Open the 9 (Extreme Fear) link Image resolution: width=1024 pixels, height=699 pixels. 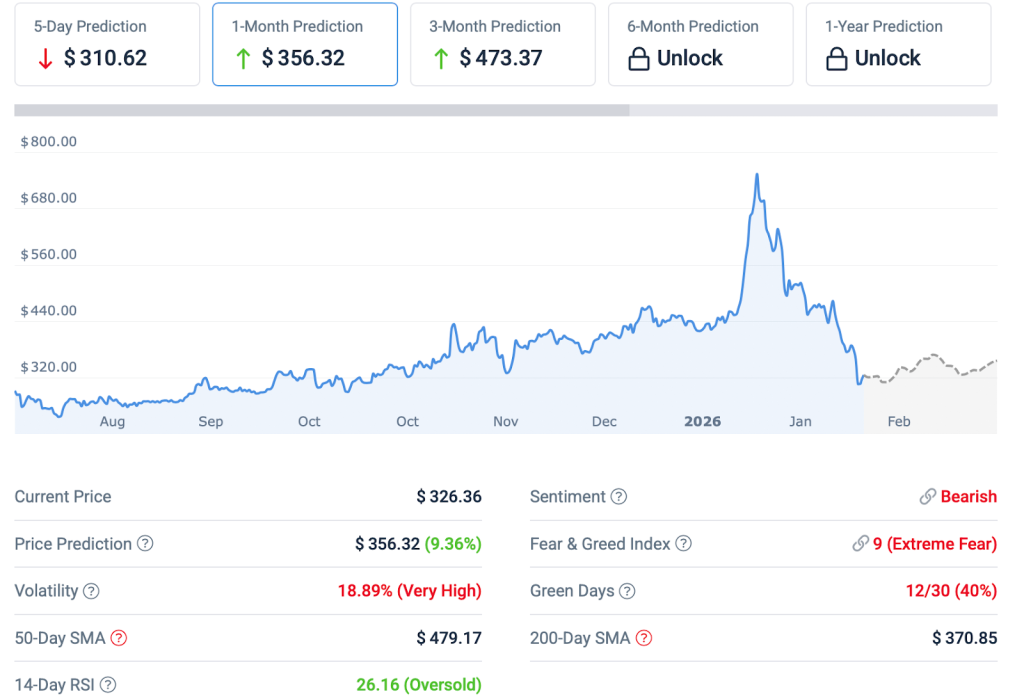tap(934, 544)
